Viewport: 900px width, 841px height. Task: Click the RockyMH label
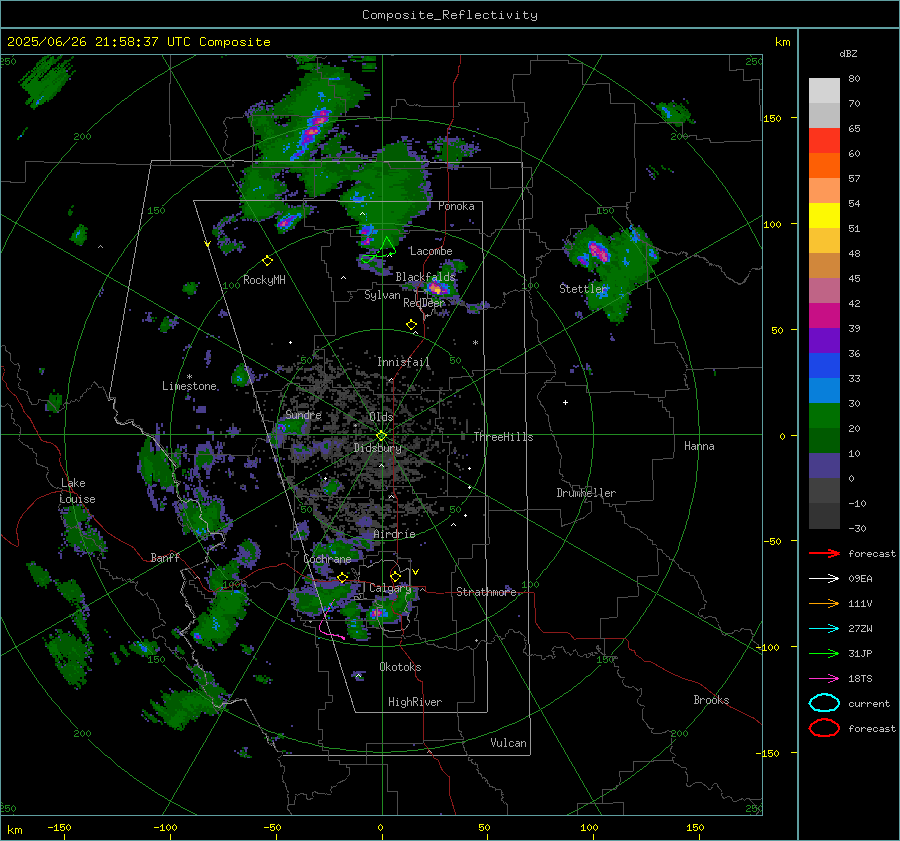(264, 280)
